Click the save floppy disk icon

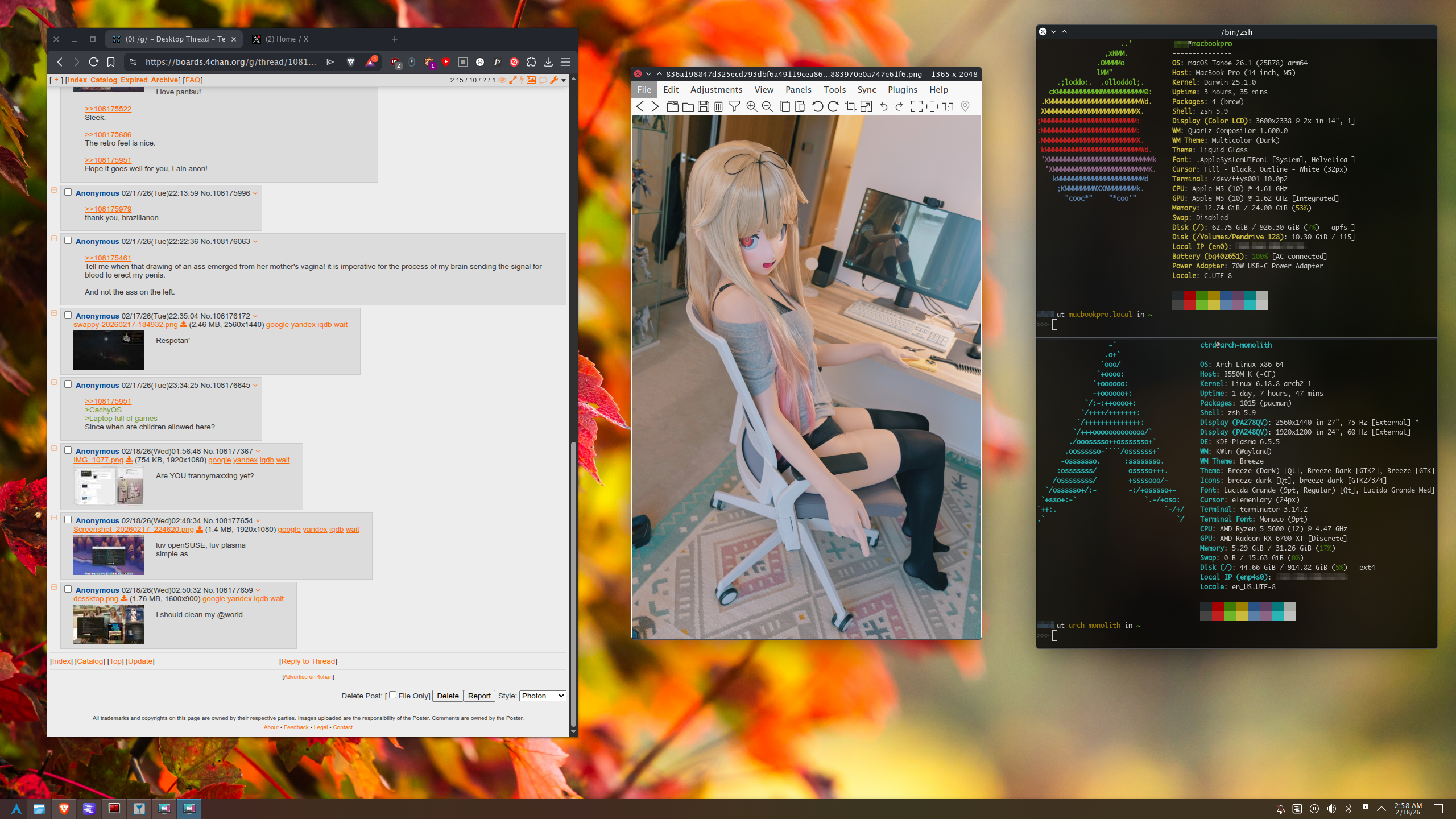[x=703, y=106]
